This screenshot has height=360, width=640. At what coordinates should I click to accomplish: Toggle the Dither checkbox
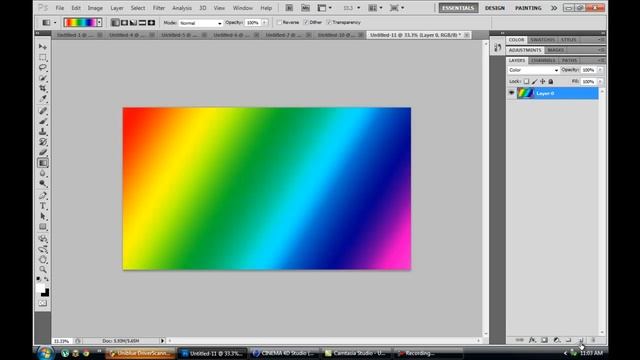click(306, 22)
